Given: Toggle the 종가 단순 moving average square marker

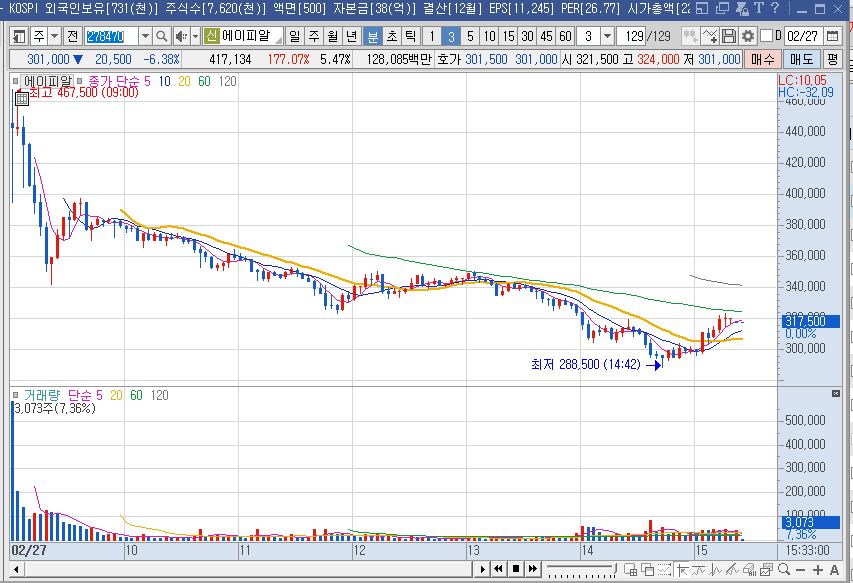Looking at the screenshot, I should point(80,82).
